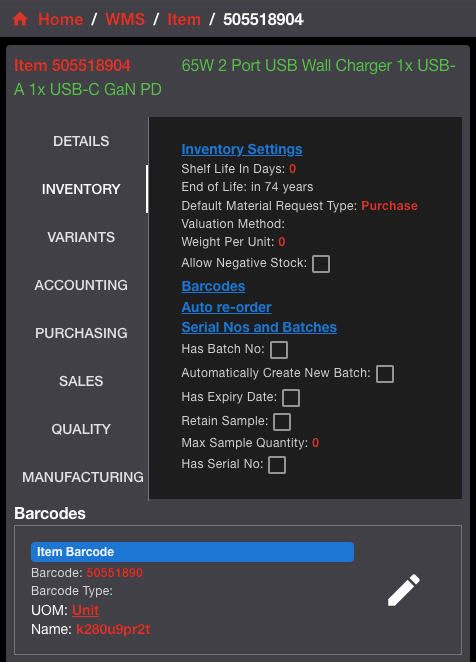Edit the item barcode with pencil icon
The width and height of the screenshot is (476, 662).
click(404, 590)
